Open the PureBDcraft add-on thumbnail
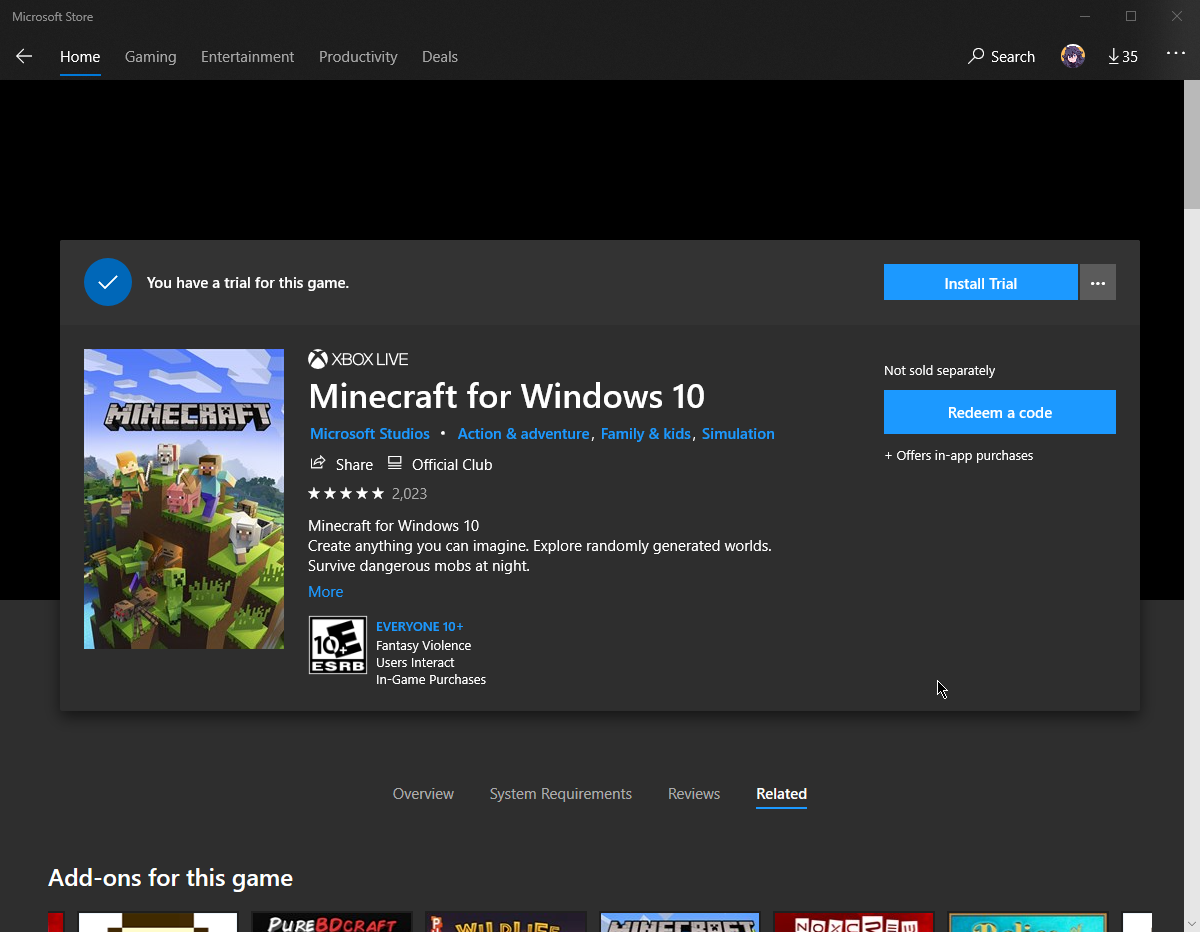Image resolution: width=1200 pixels, height=932 pixels. [332, 922]
